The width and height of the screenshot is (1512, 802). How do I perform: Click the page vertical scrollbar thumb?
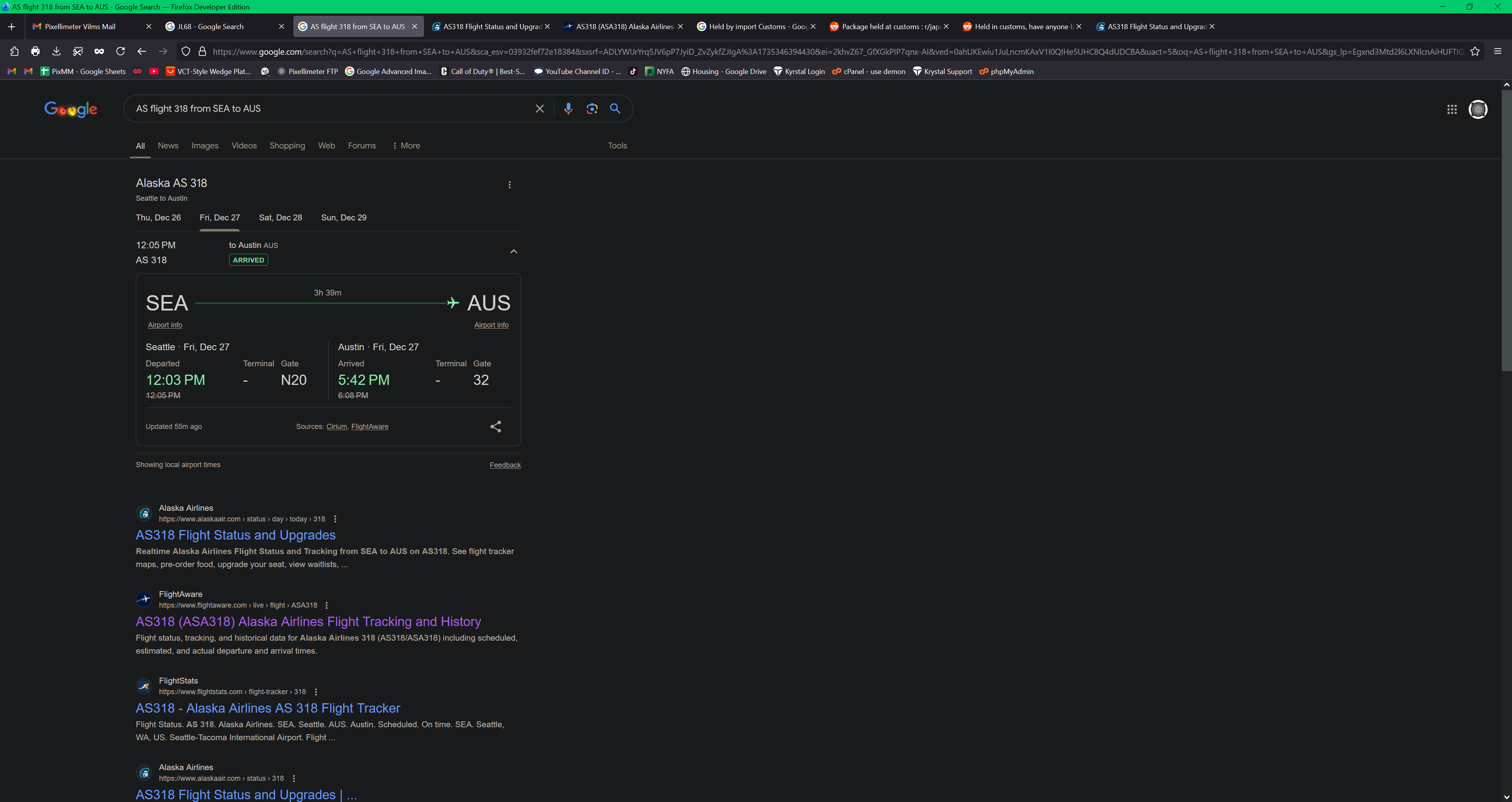[1506, 231]
